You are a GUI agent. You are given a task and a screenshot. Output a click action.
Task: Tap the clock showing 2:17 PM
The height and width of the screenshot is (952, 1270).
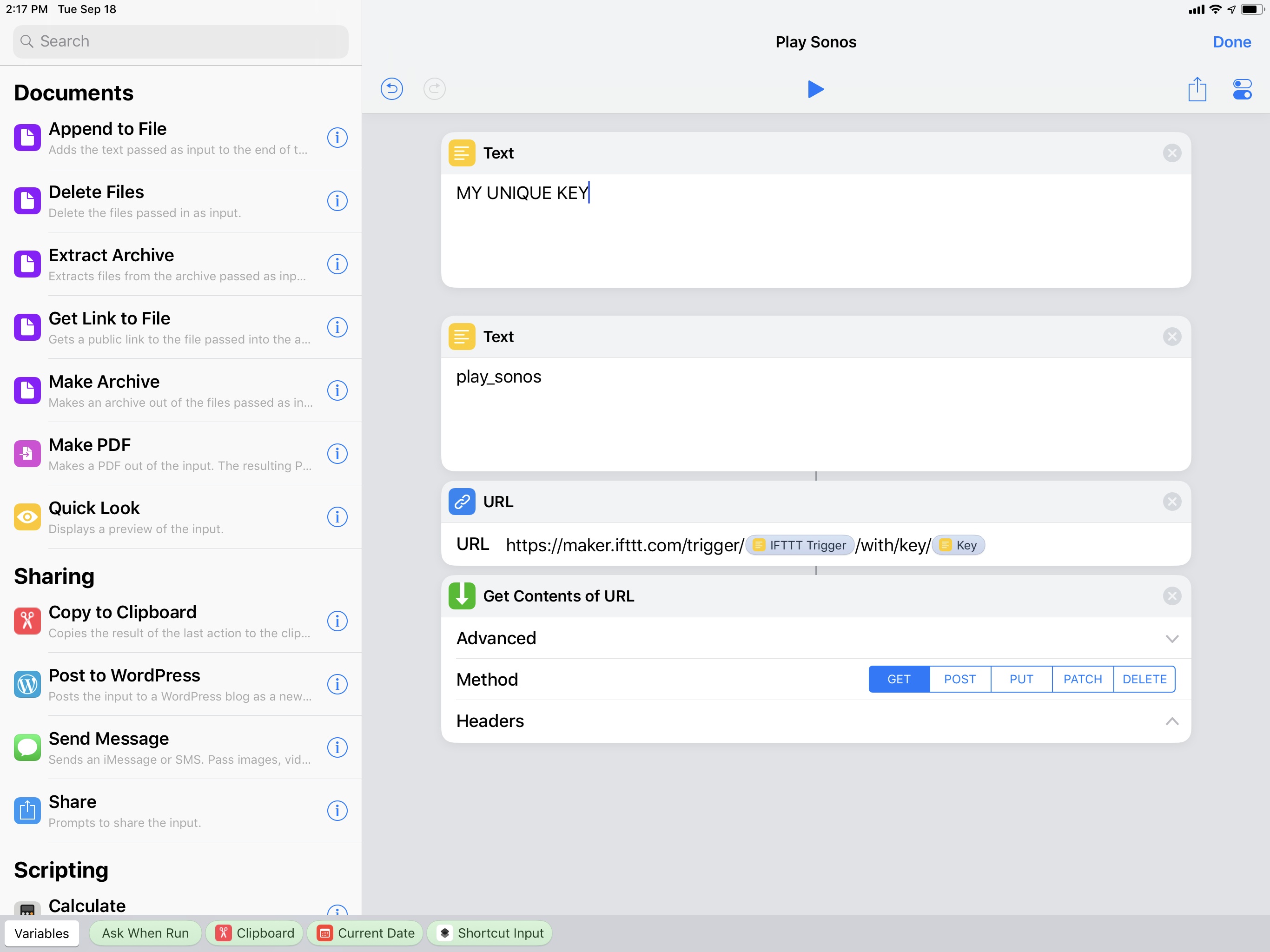click(x=26, y=9)
